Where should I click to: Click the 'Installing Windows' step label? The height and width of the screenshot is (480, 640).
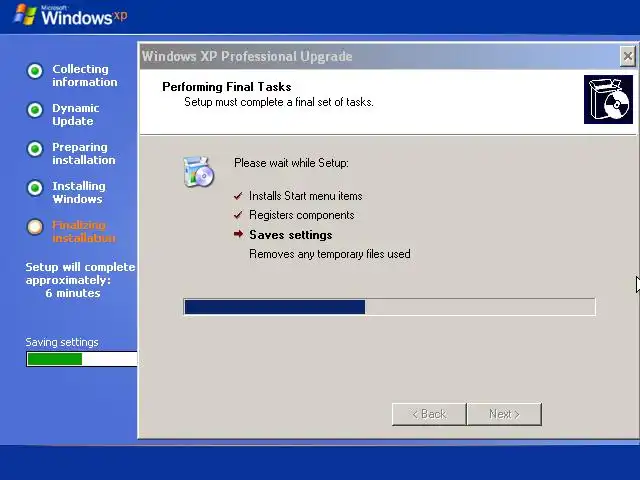click(79, 193)
